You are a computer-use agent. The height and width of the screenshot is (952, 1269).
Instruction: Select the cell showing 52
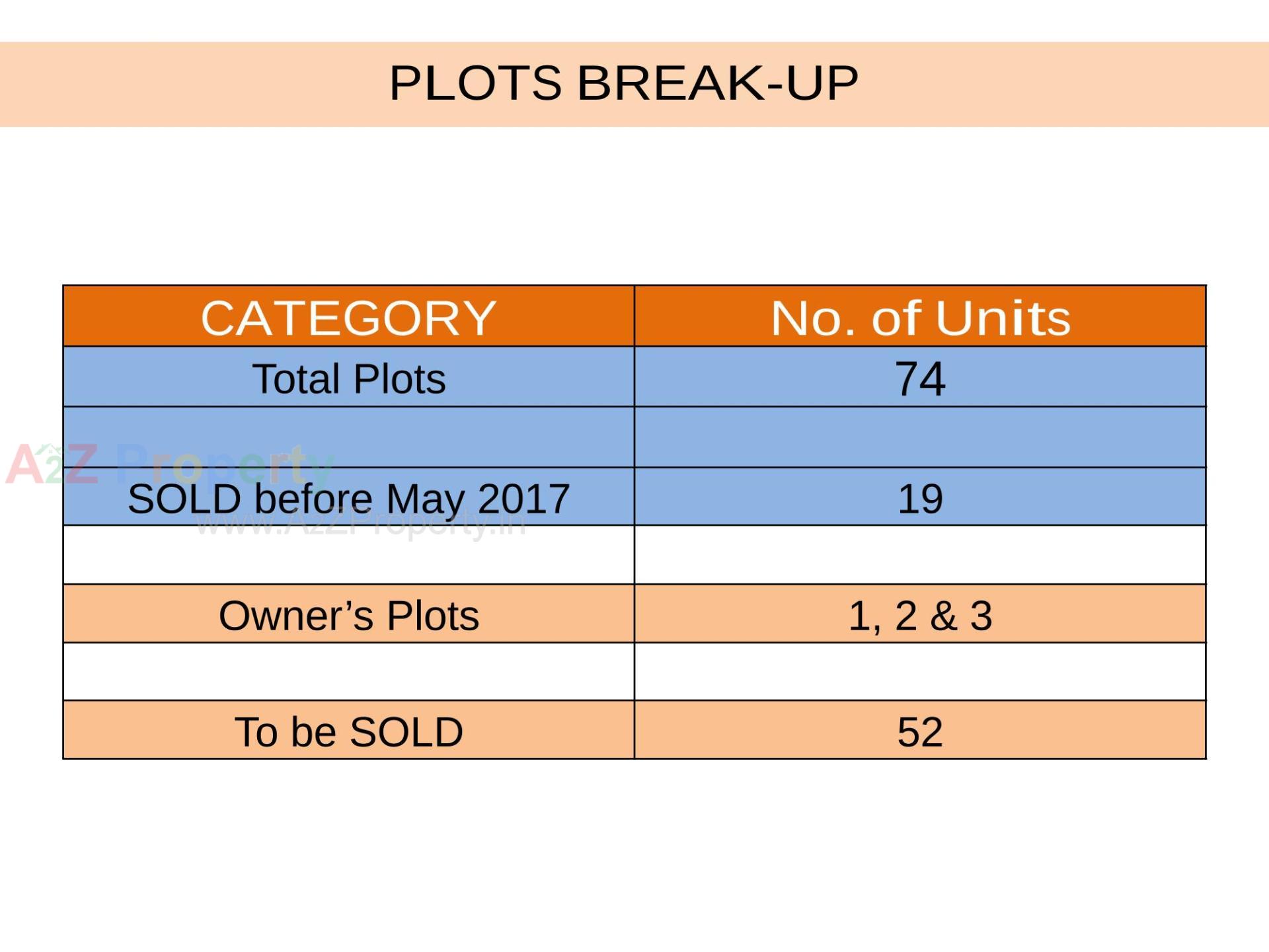[920, 731]
